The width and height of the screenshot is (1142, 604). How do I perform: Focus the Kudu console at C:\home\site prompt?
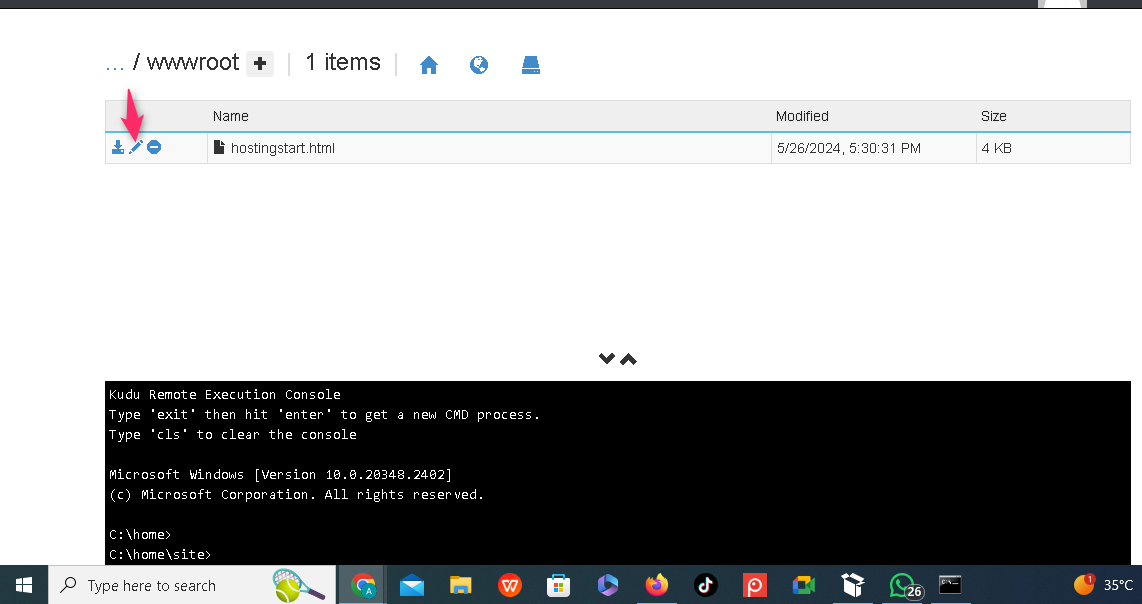point(160,554)
